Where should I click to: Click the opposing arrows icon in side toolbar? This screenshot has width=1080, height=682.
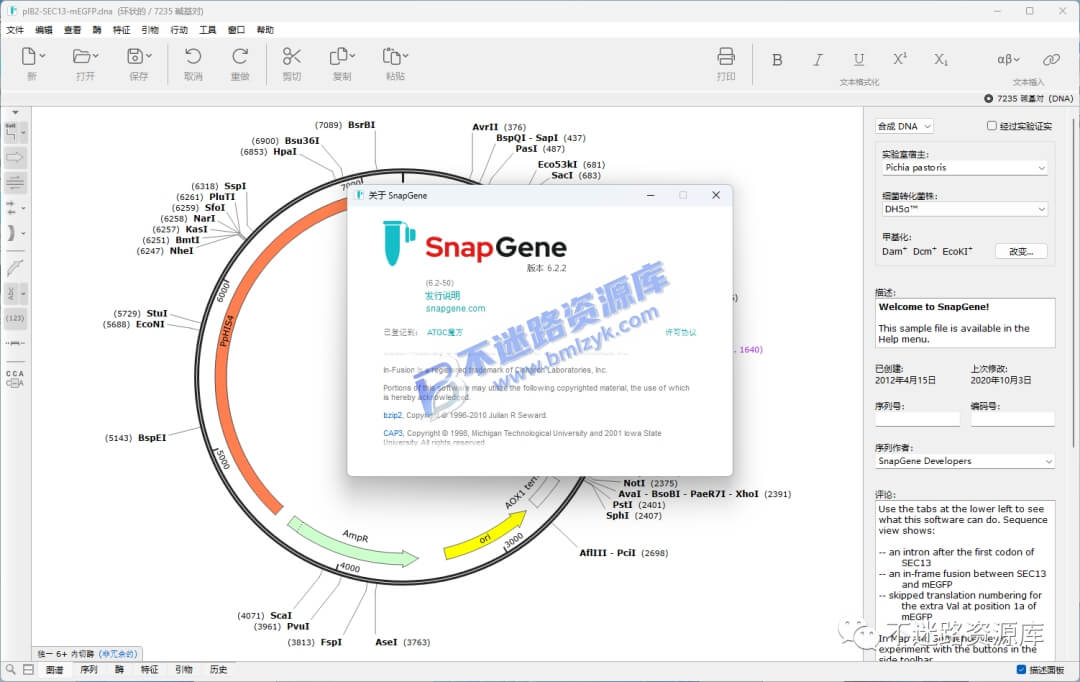click(11, 207)
